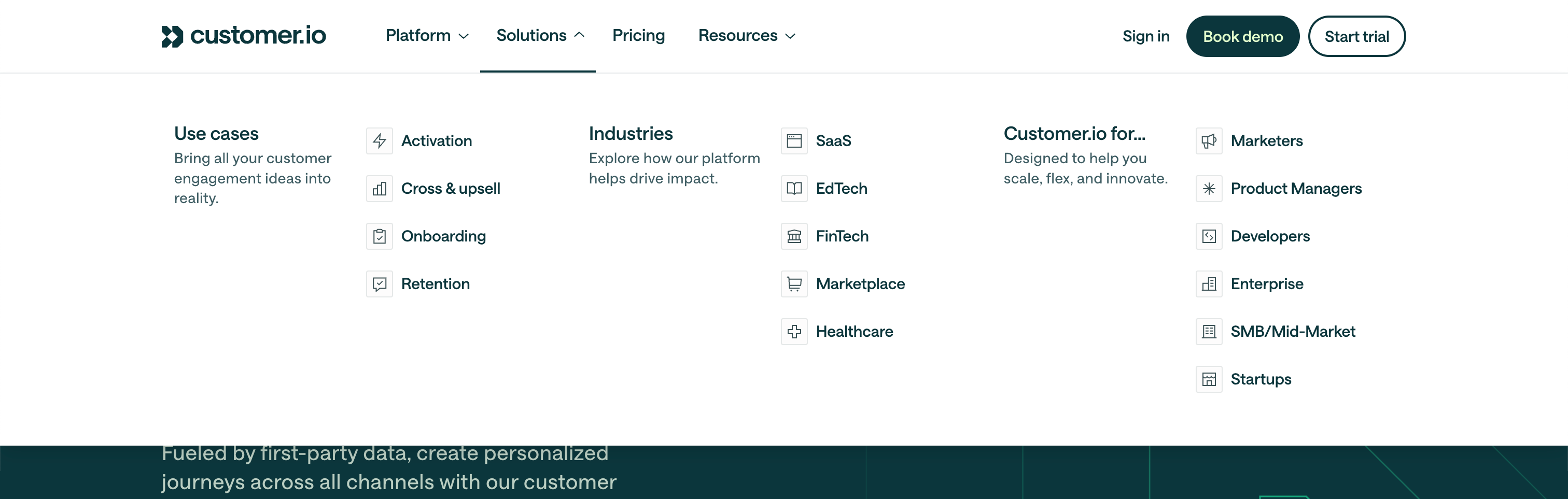Image resolution: width=1568 pixels, height=499 pixels.
Task: Click the customer.io logo arrows icon
Action: pyautogui.click(x=174, y=36)
